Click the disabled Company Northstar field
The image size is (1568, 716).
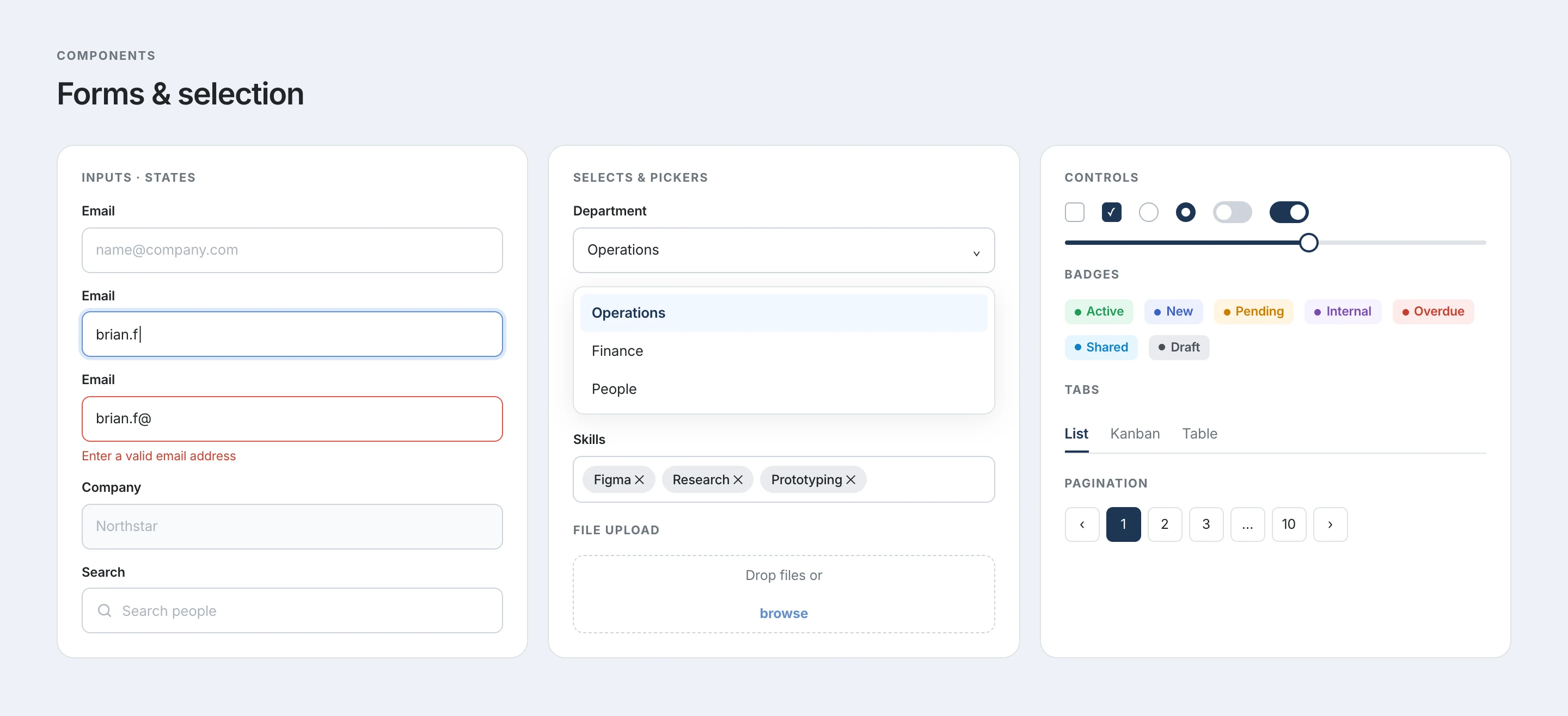[x=292, y=526]
